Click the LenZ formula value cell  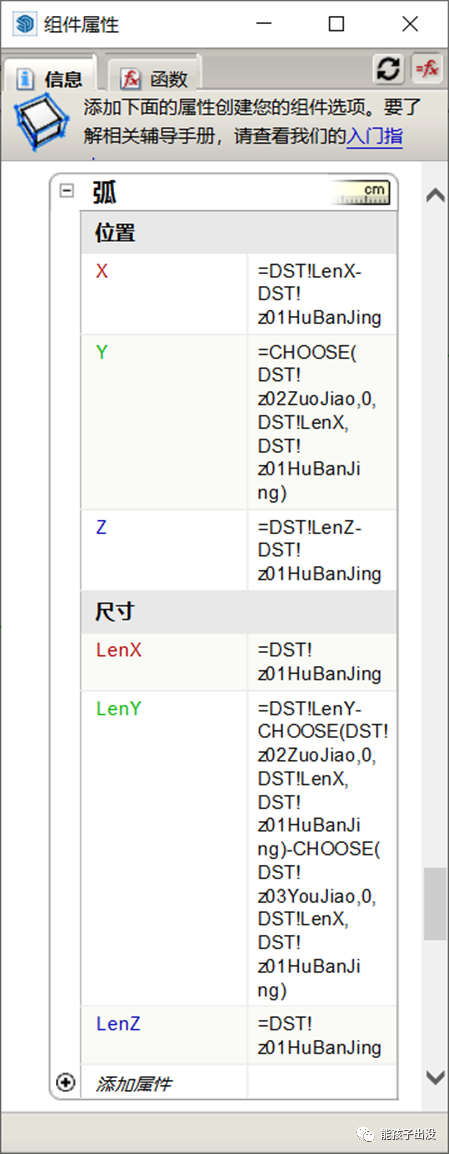point(322,1036)
